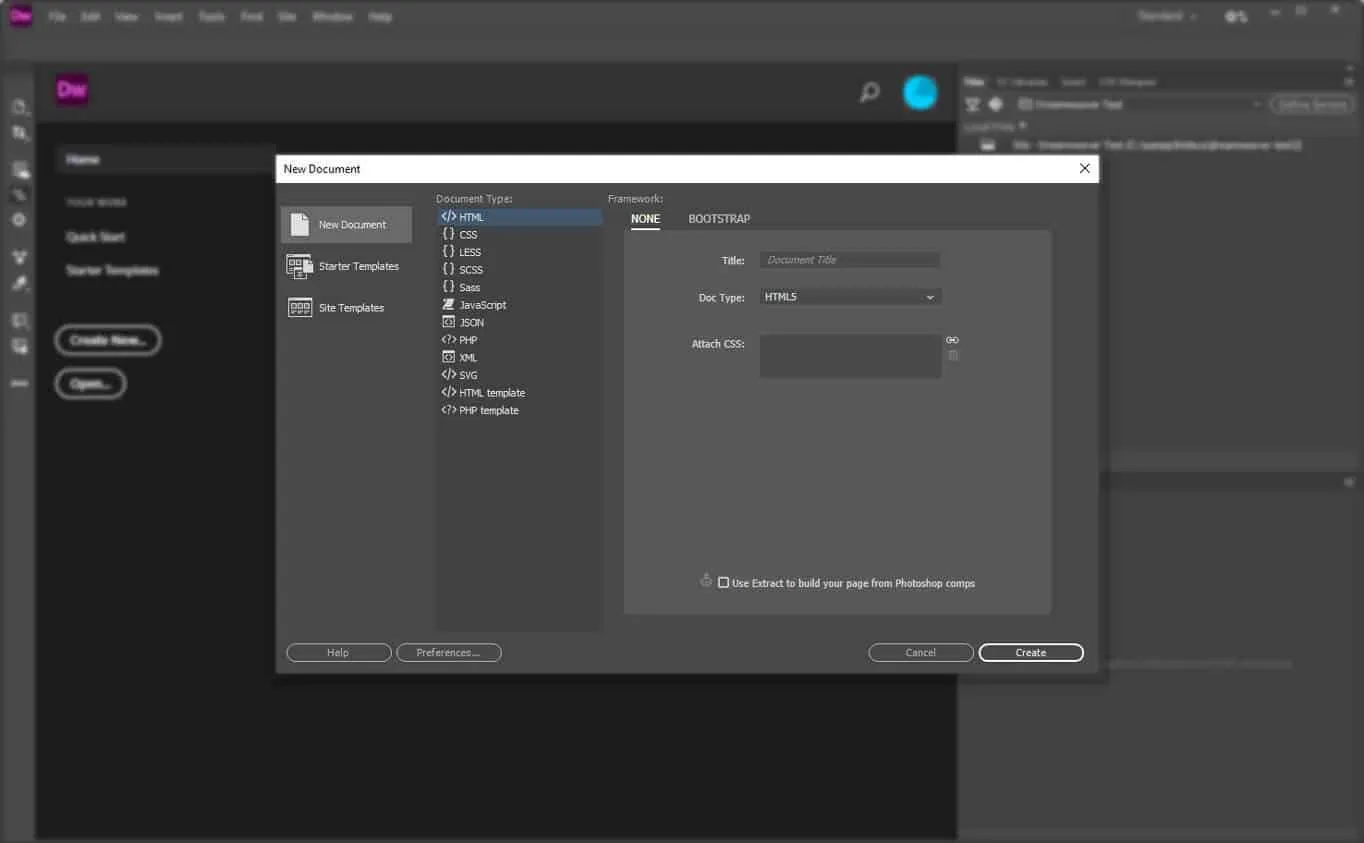Viewport: 1364px width, 843px height.
Task: Open the Doc Type dropdown
Action: tap(850, 297)
